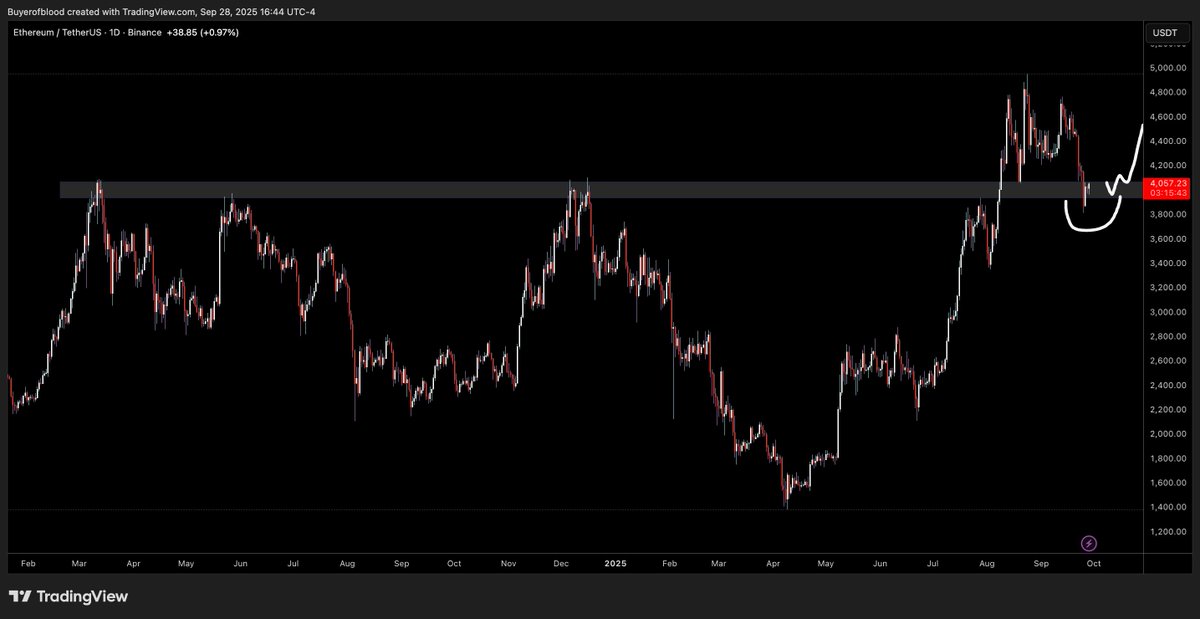
Task: Click the Nov label on the time axis
Action: coord(507,563)
